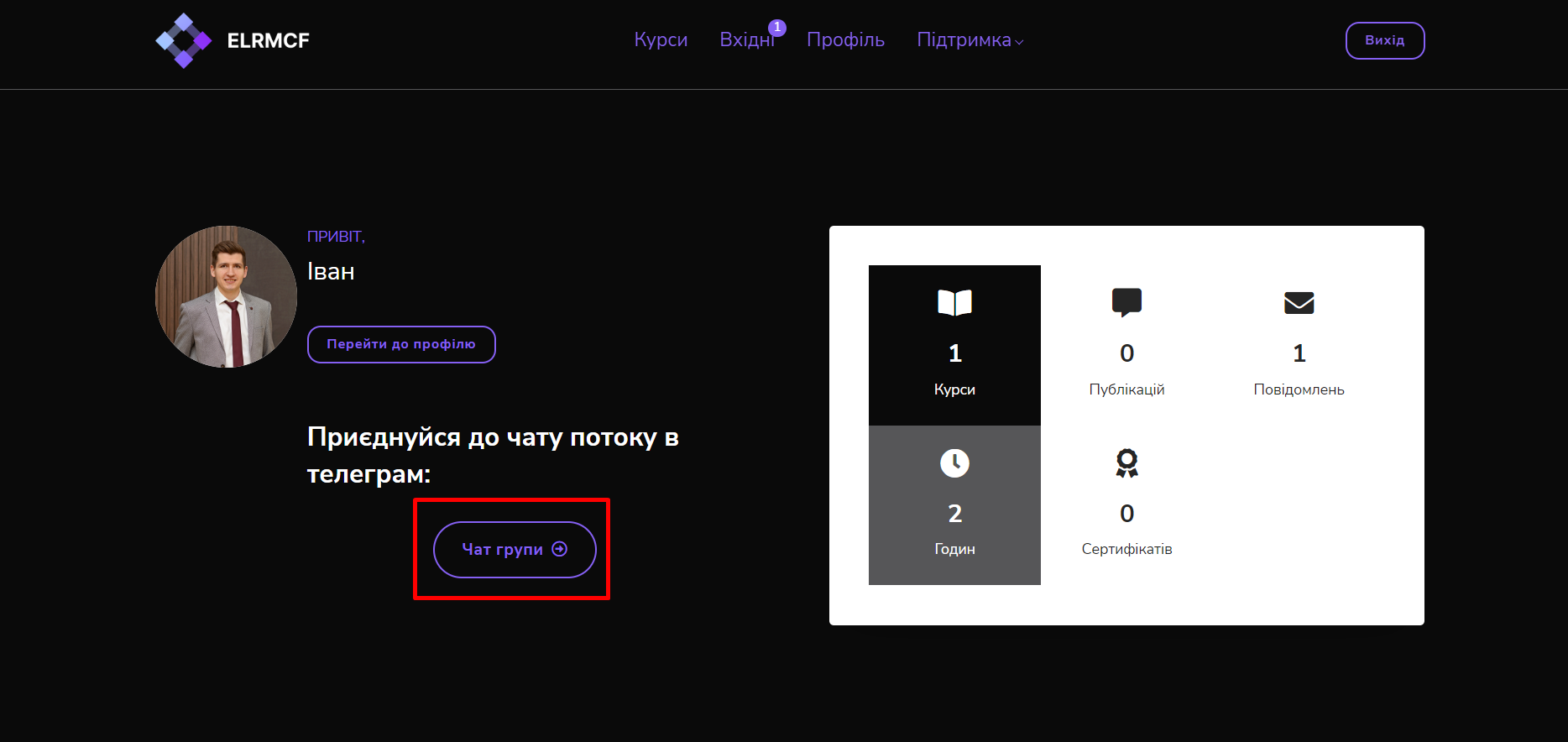The height and width of the screenshot is (742, 1568).
Task: Open the Курси menu item
Action: coord(661,39)
